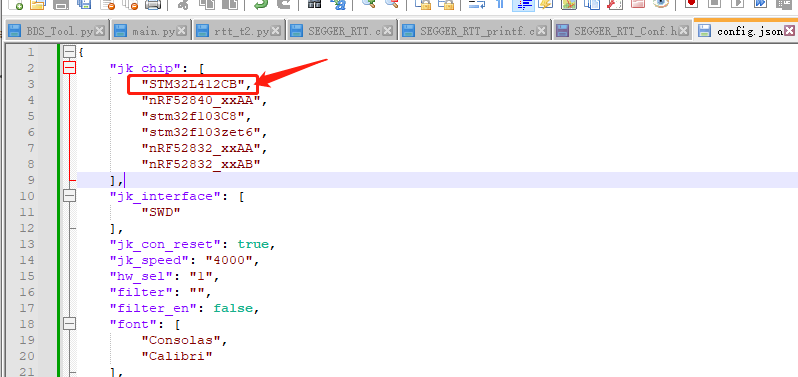Toggle the file Monitoring eye icon

pos(661,4)
